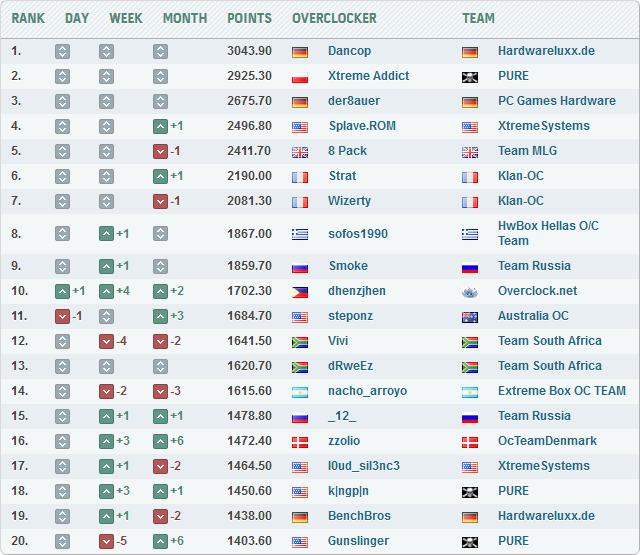Open der8auer's overclocker profile
This screenshot has width=640, height=555.
click(x=354, y=101)
